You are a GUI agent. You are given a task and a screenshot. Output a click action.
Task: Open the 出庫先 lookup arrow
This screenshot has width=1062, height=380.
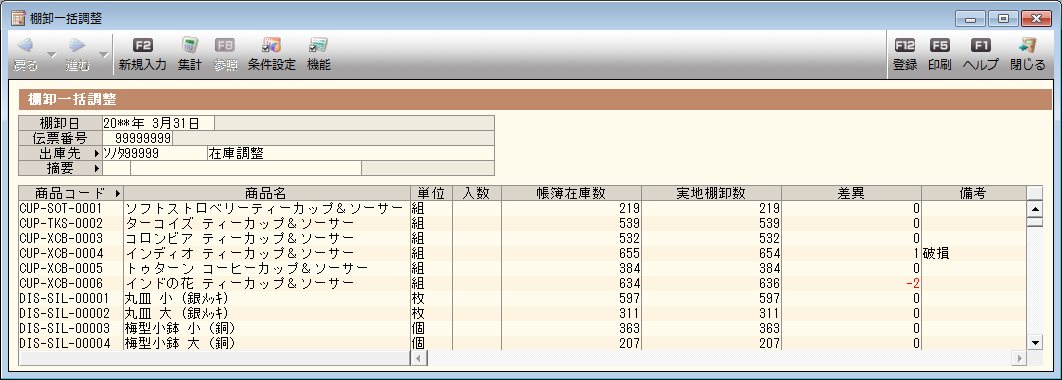pyautogui.click(x=97, y=154)
